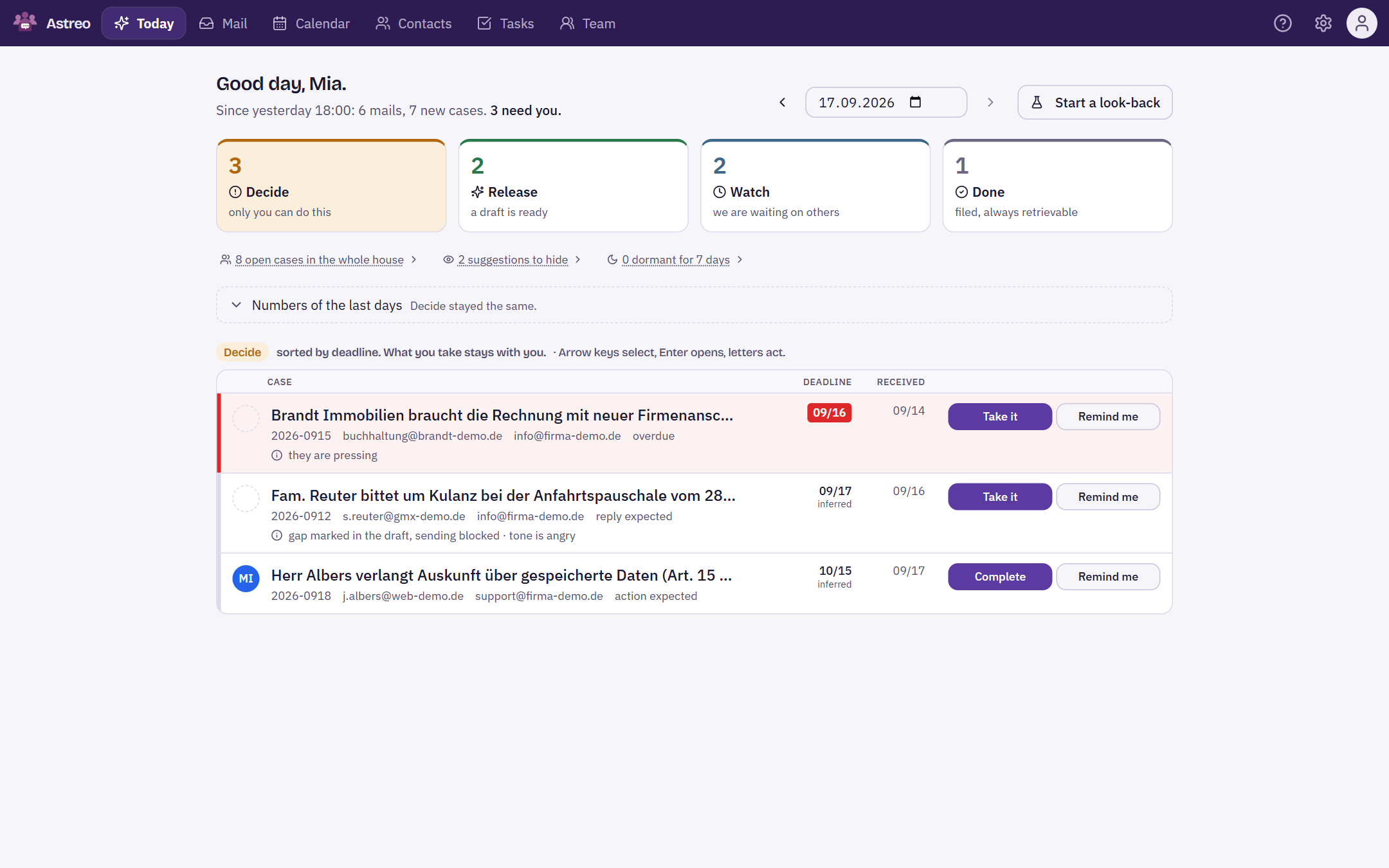Image resolution: width=1389 pixels, height=868 pixels.
Task: Show the 2 suggestions to hide
Action: point(513,260)
